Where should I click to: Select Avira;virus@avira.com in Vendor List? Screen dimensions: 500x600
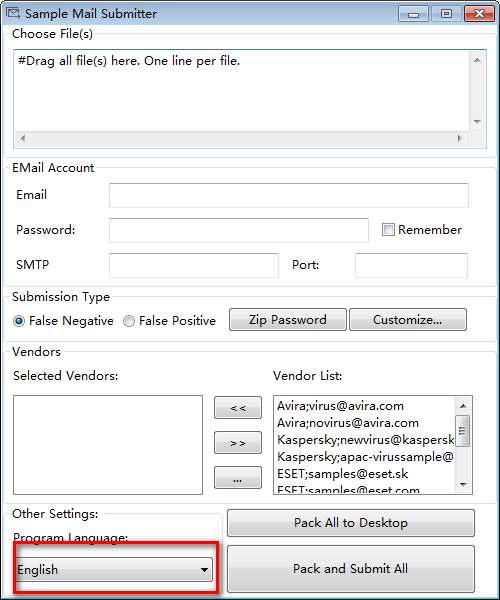340,406
